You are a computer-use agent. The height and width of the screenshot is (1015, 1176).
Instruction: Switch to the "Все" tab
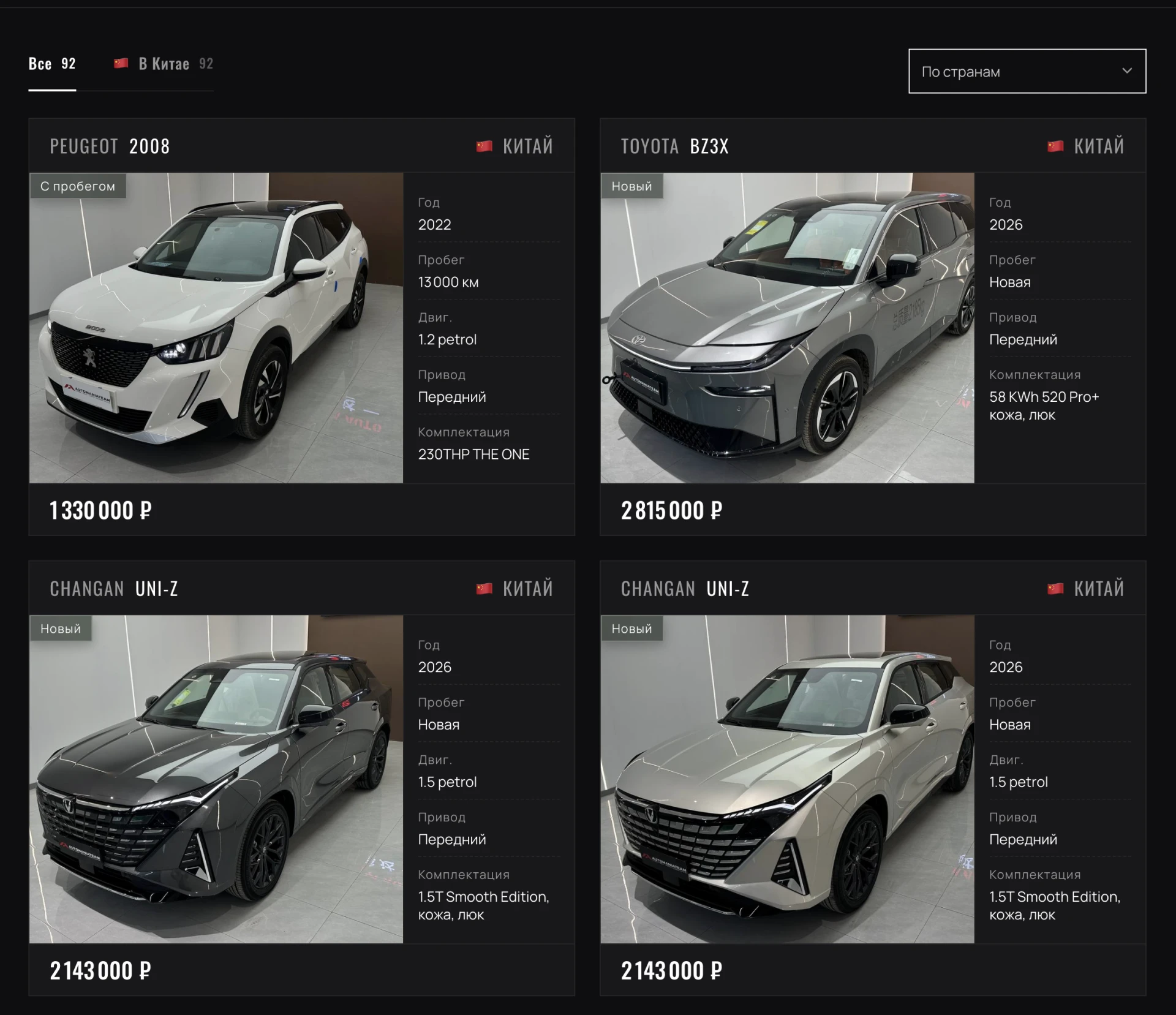pos(52,64)
